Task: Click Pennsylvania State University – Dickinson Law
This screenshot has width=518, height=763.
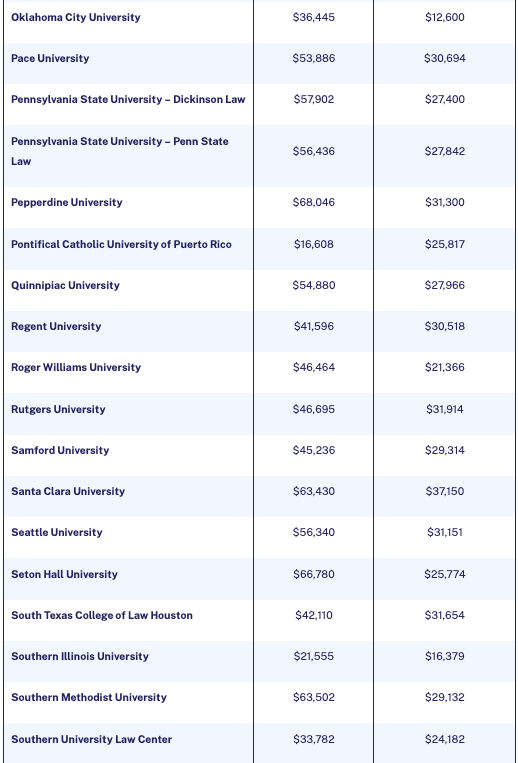Action: (x=128, y=99)
